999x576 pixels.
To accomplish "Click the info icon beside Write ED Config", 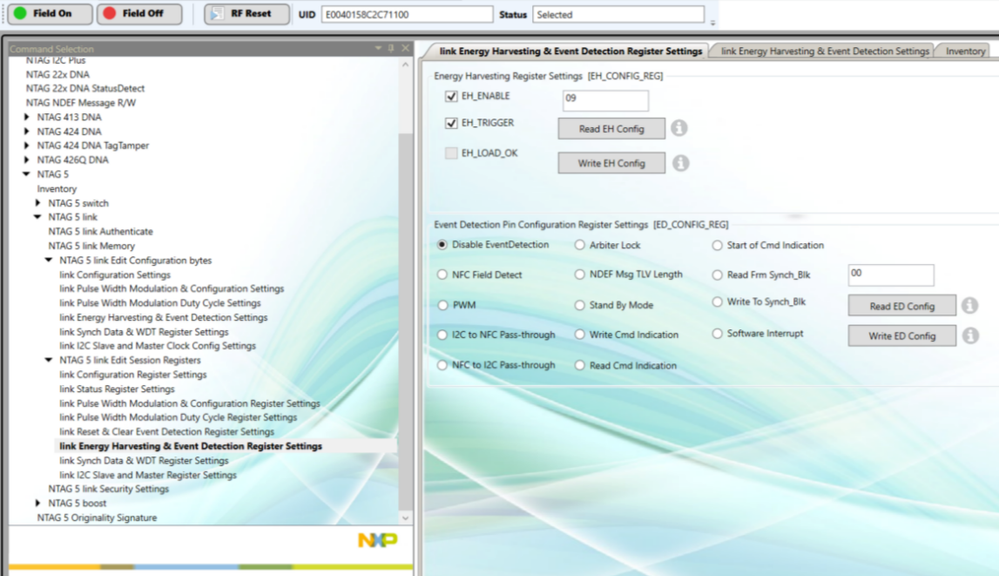I will coord(970,335).
